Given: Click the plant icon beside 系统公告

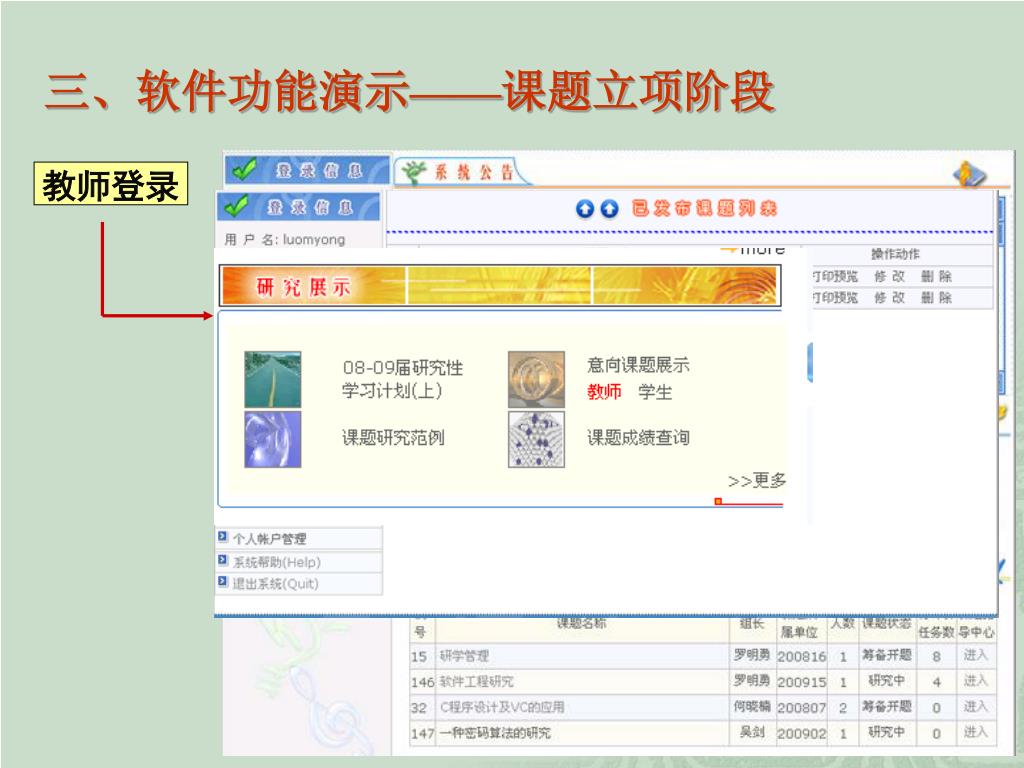Looking at the screenshot, I should [414, 172].
